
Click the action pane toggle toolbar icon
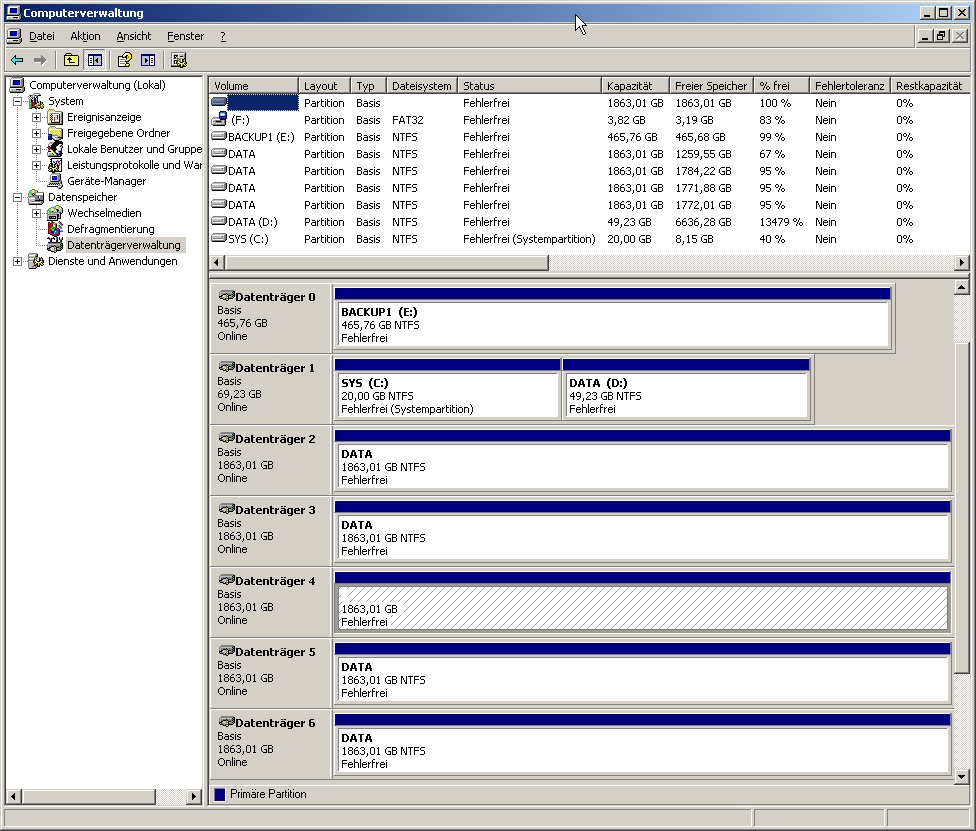(148, 60)
